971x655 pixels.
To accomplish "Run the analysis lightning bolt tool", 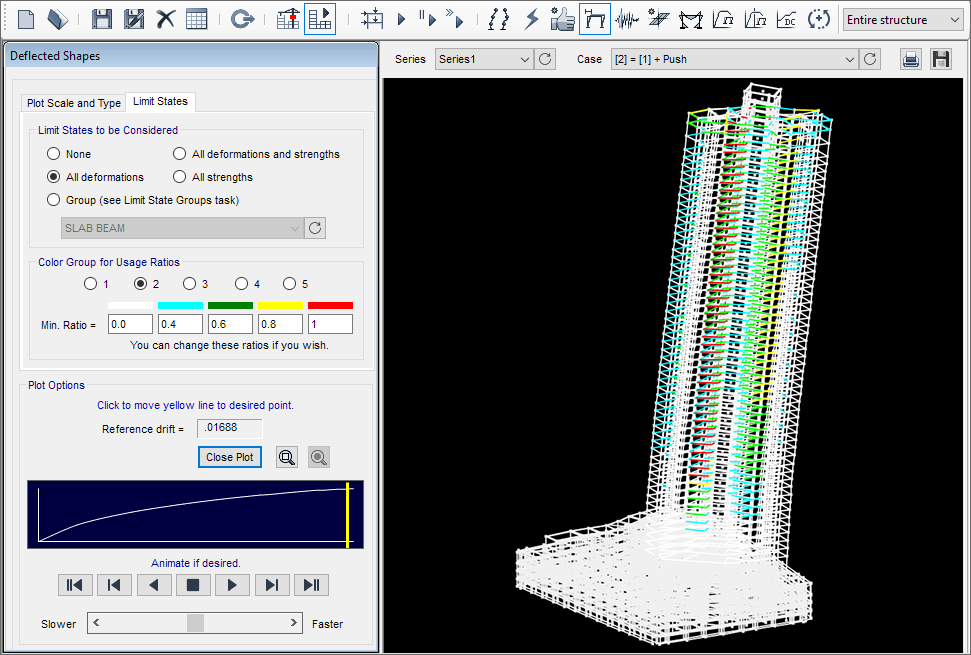I will point(531,18).
